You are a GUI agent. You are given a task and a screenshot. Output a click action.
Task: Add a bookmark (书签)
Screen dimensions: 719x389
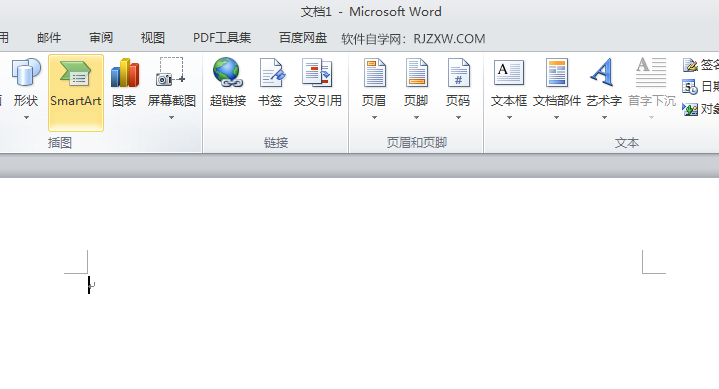coord(270,83)
